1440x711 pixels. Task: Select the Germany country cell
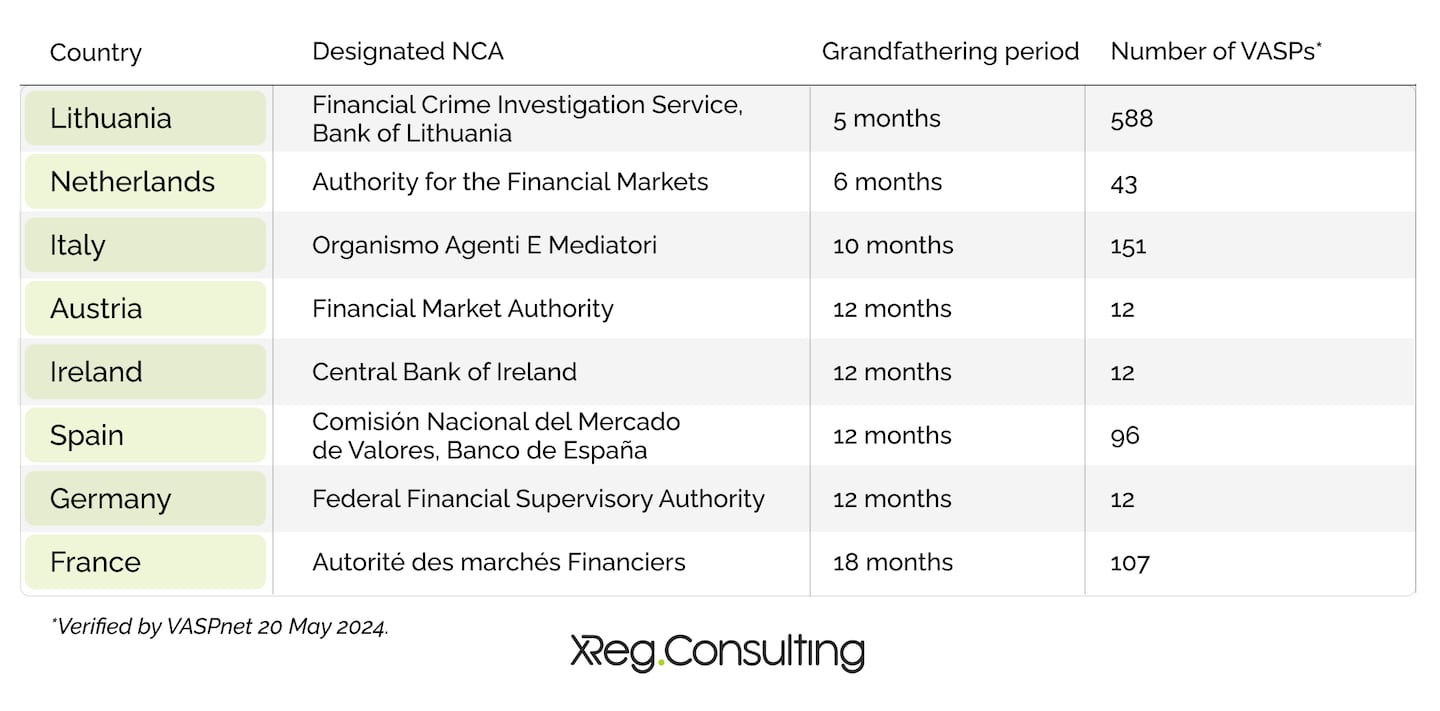coord(146,498)
